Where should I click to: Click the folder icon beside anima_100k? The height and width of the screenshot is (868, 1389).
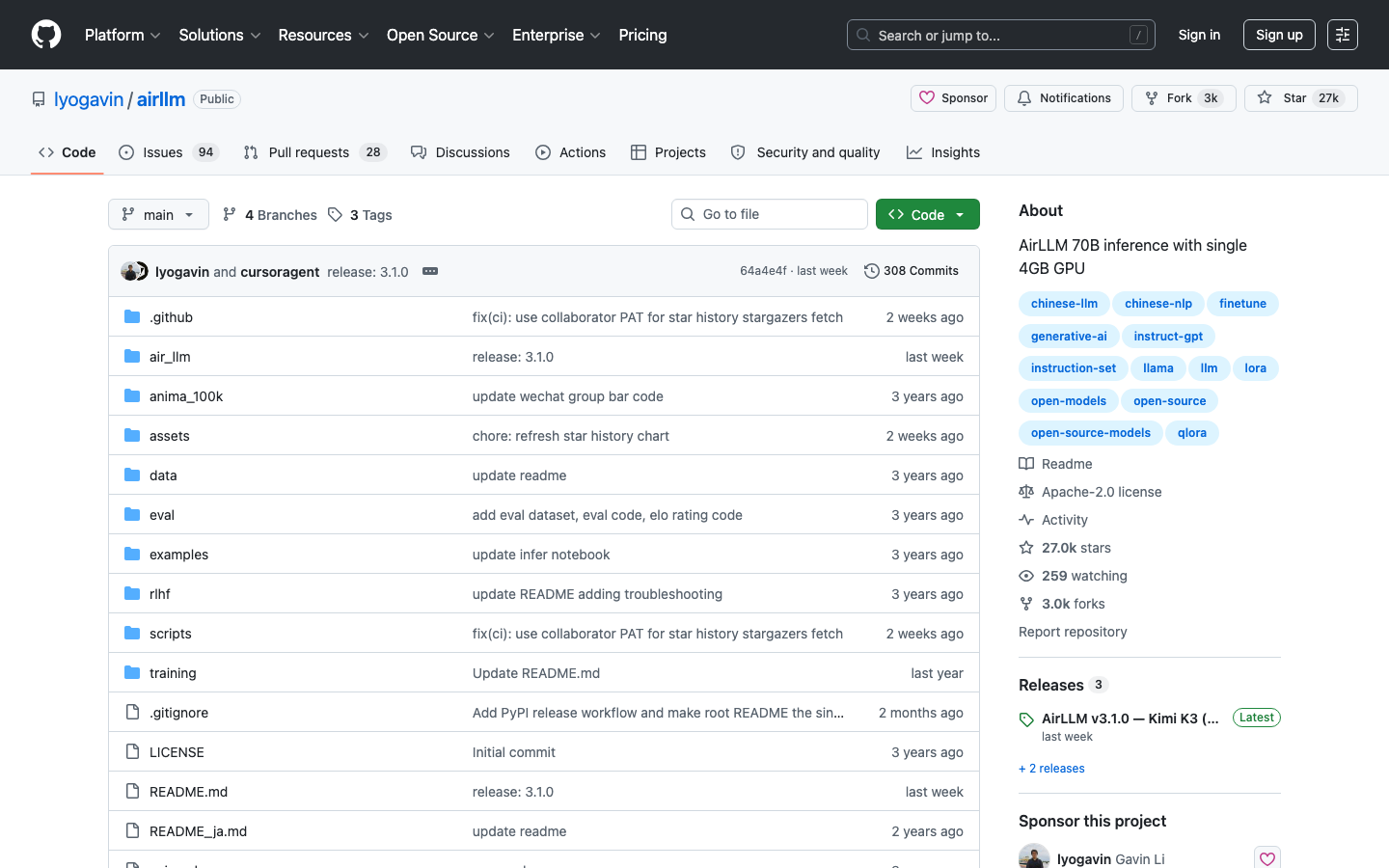(x=132, y=395)
